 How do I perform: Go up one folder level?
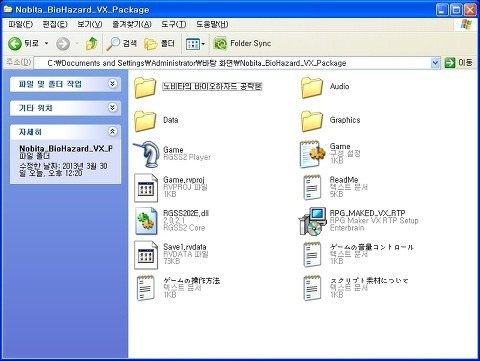(91, 44)
